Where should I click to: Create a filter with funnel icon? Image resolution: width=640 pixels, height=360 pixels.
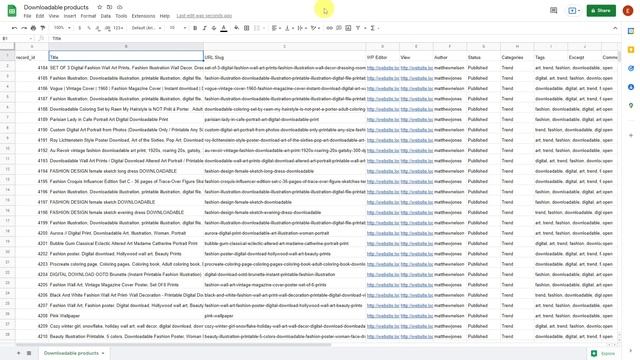[x=358, y=28]
